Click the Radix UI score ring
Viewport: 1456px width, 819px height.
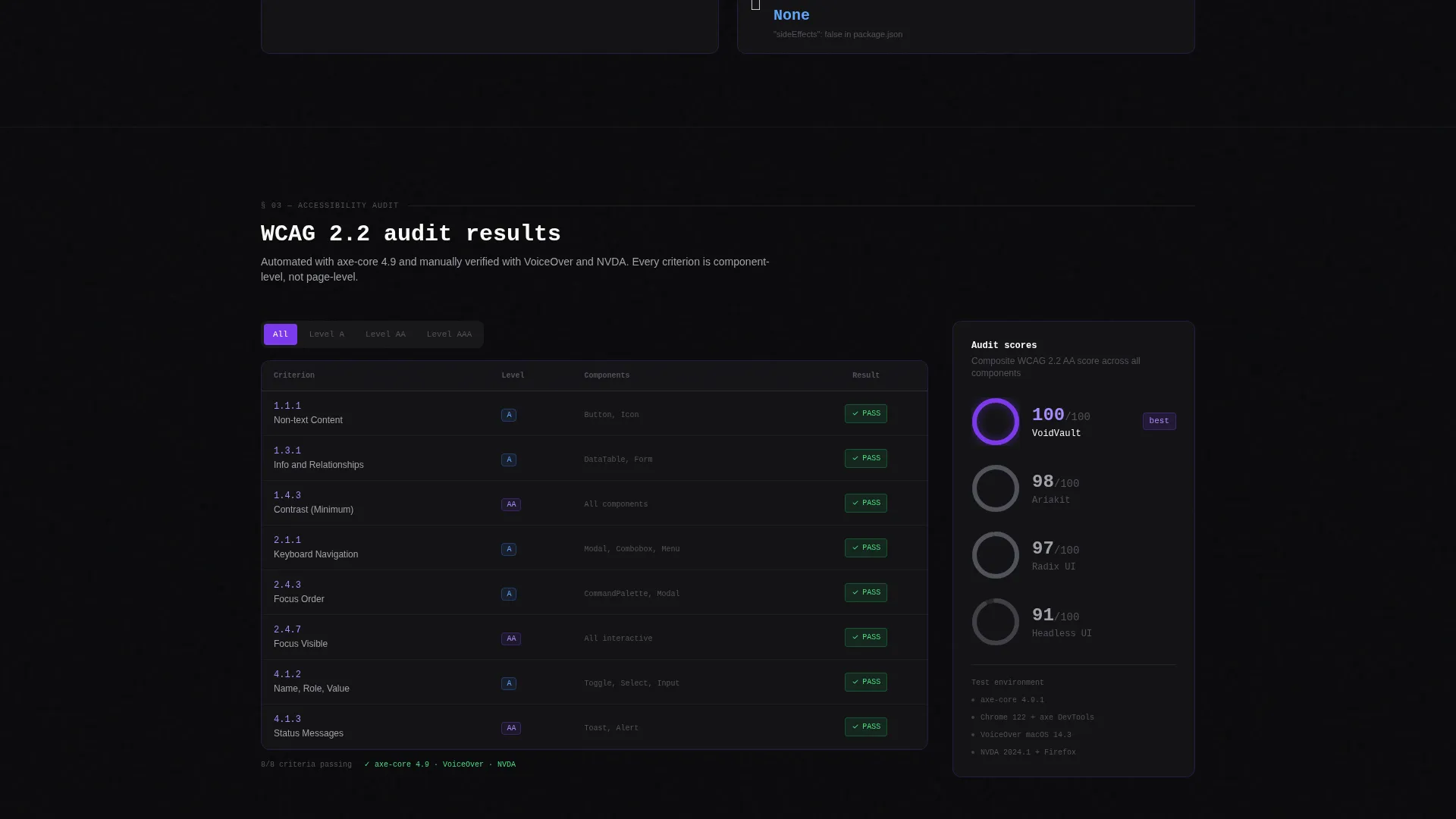coord(996,555)
